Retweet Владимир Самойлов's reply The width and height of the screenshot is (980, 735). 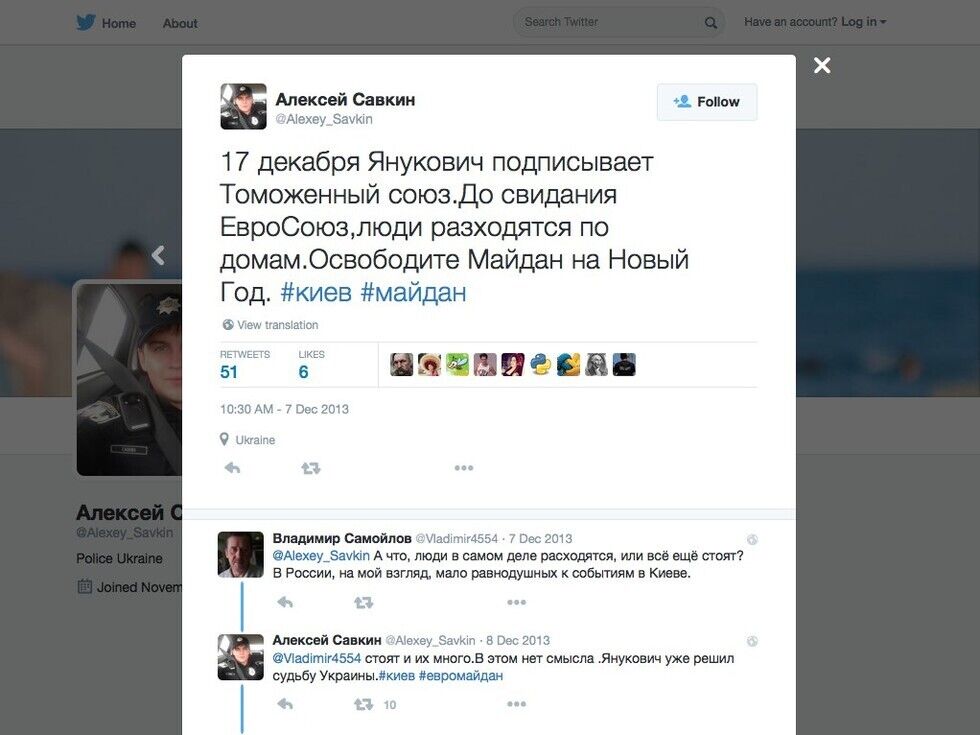[363, 602]
